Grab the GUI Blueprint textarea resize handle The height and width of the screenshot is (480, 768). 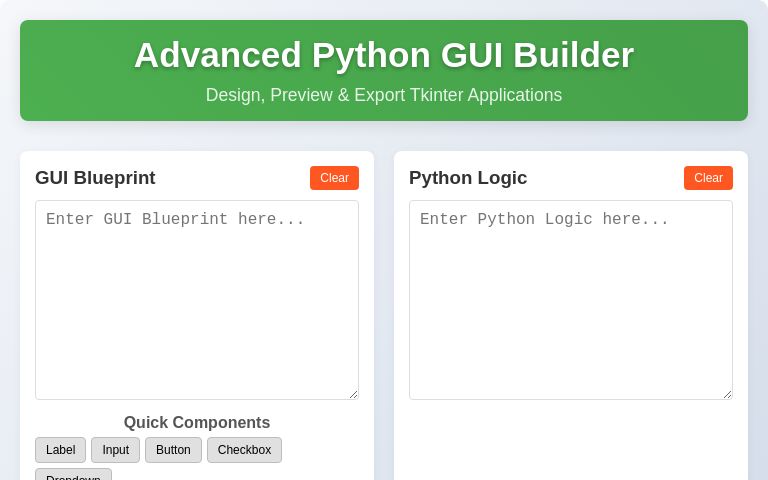click(x=353, y=394)
